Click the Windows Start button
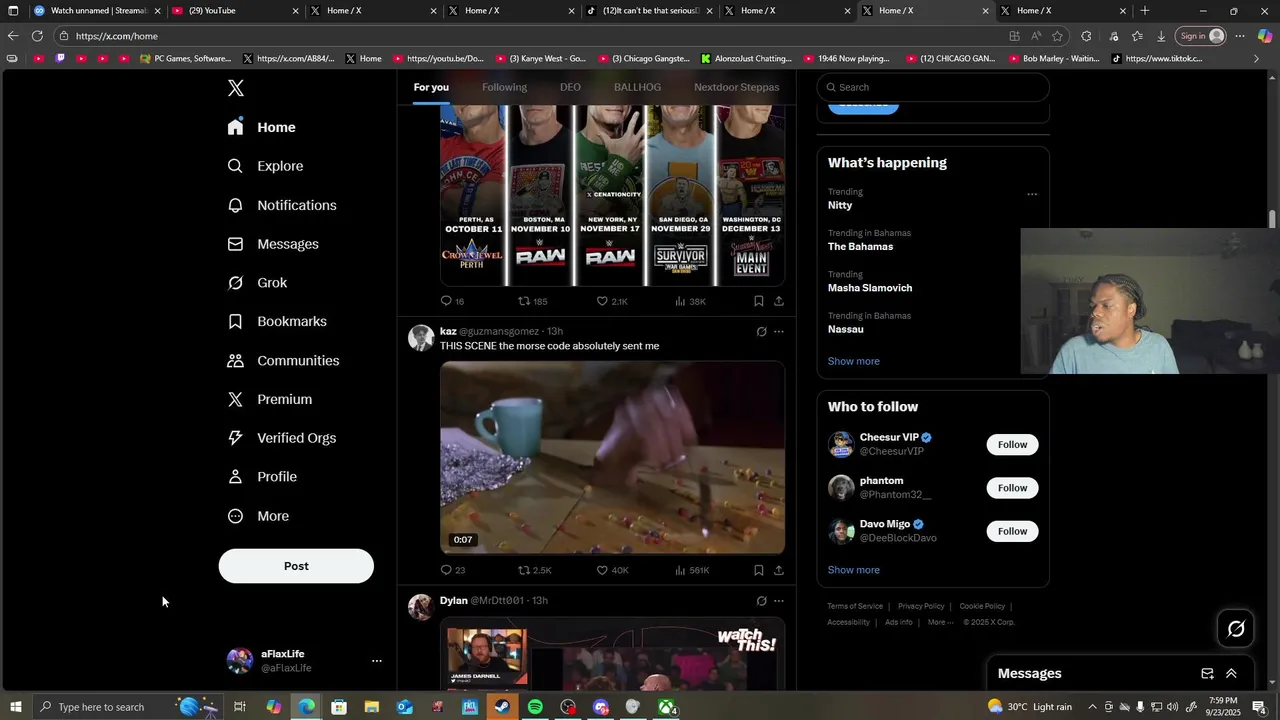 click(x=14, y=707)
